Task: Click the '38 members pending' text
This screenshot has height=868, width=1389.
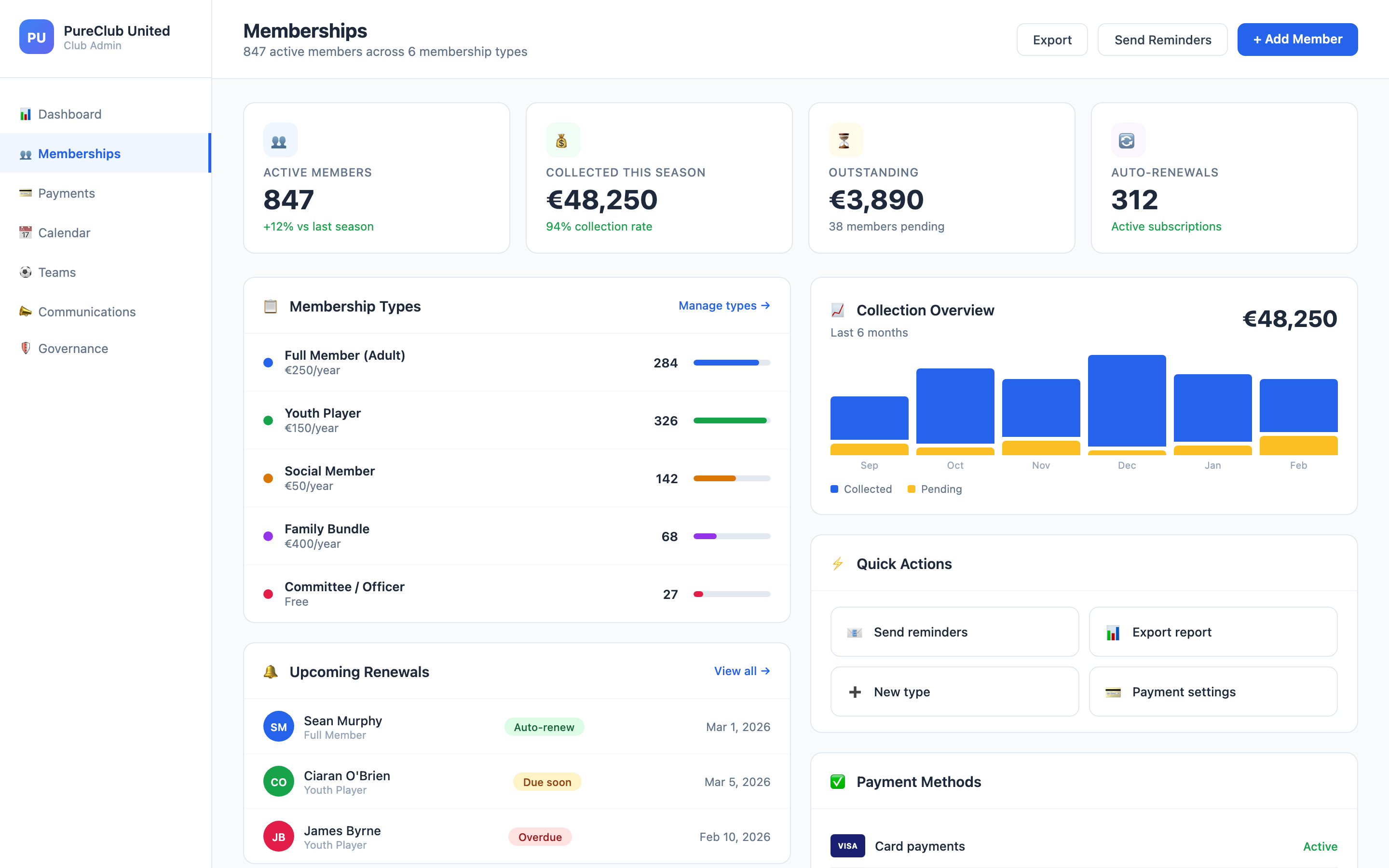Action: 886,226
